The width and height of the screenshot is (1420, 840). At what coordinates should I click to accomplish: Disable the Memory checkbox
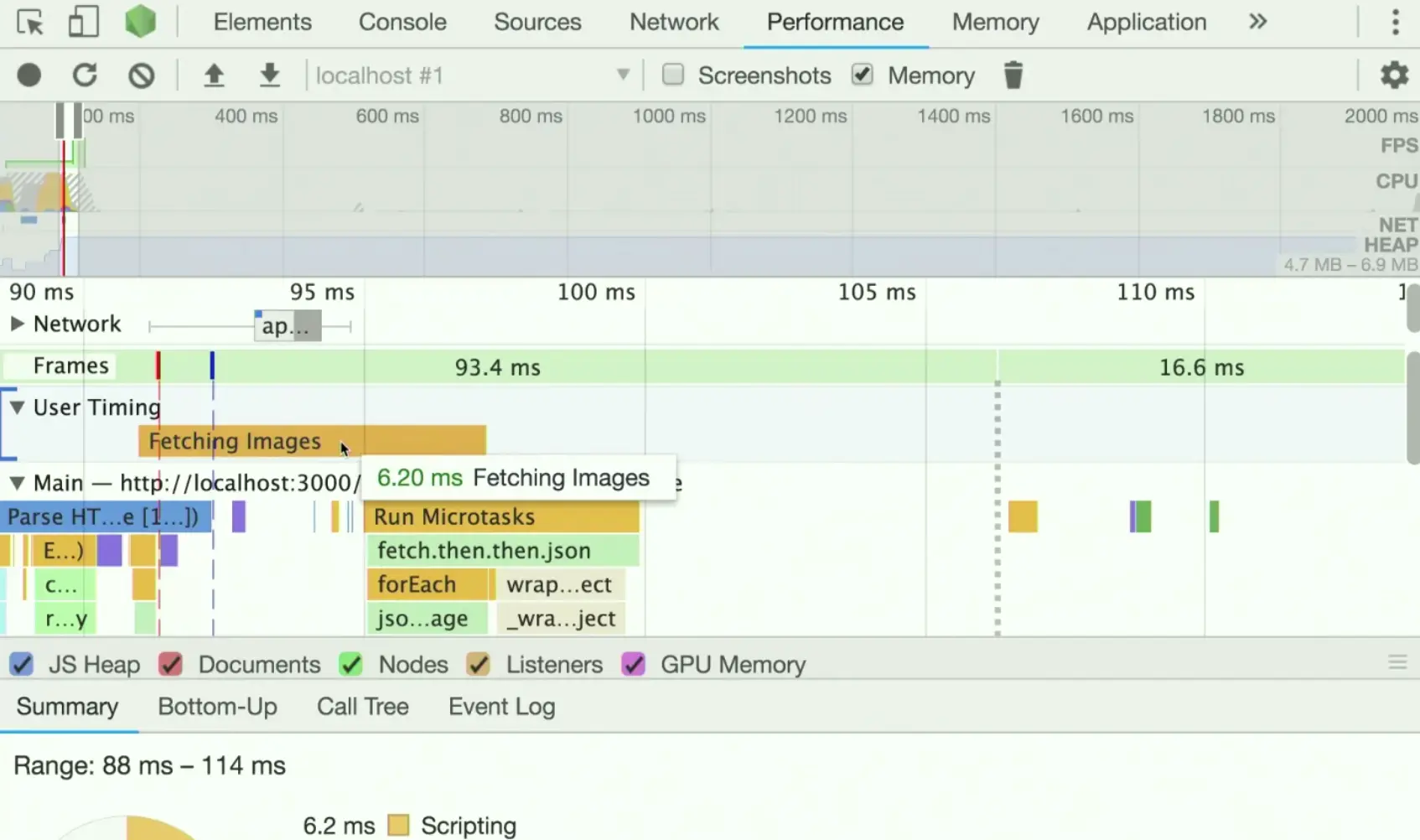[863, 75]
